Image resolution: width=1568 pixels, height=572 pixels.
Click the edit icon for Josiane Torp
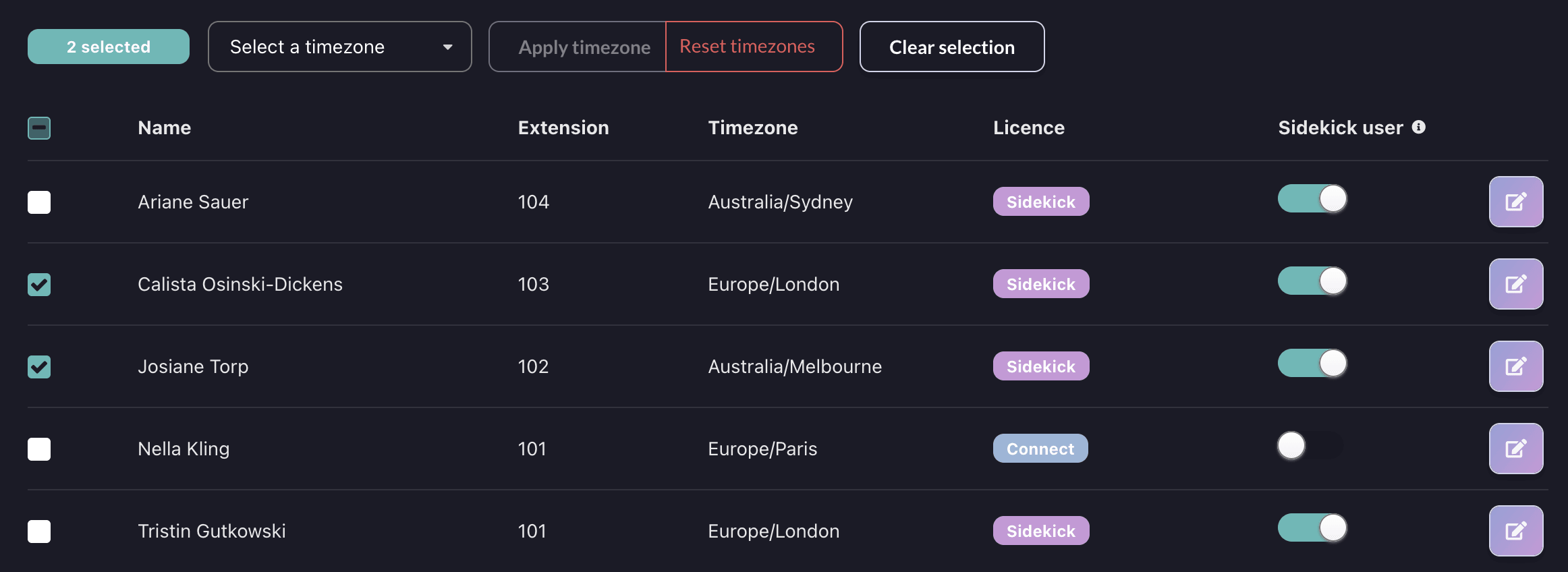tap(1515, 366)
